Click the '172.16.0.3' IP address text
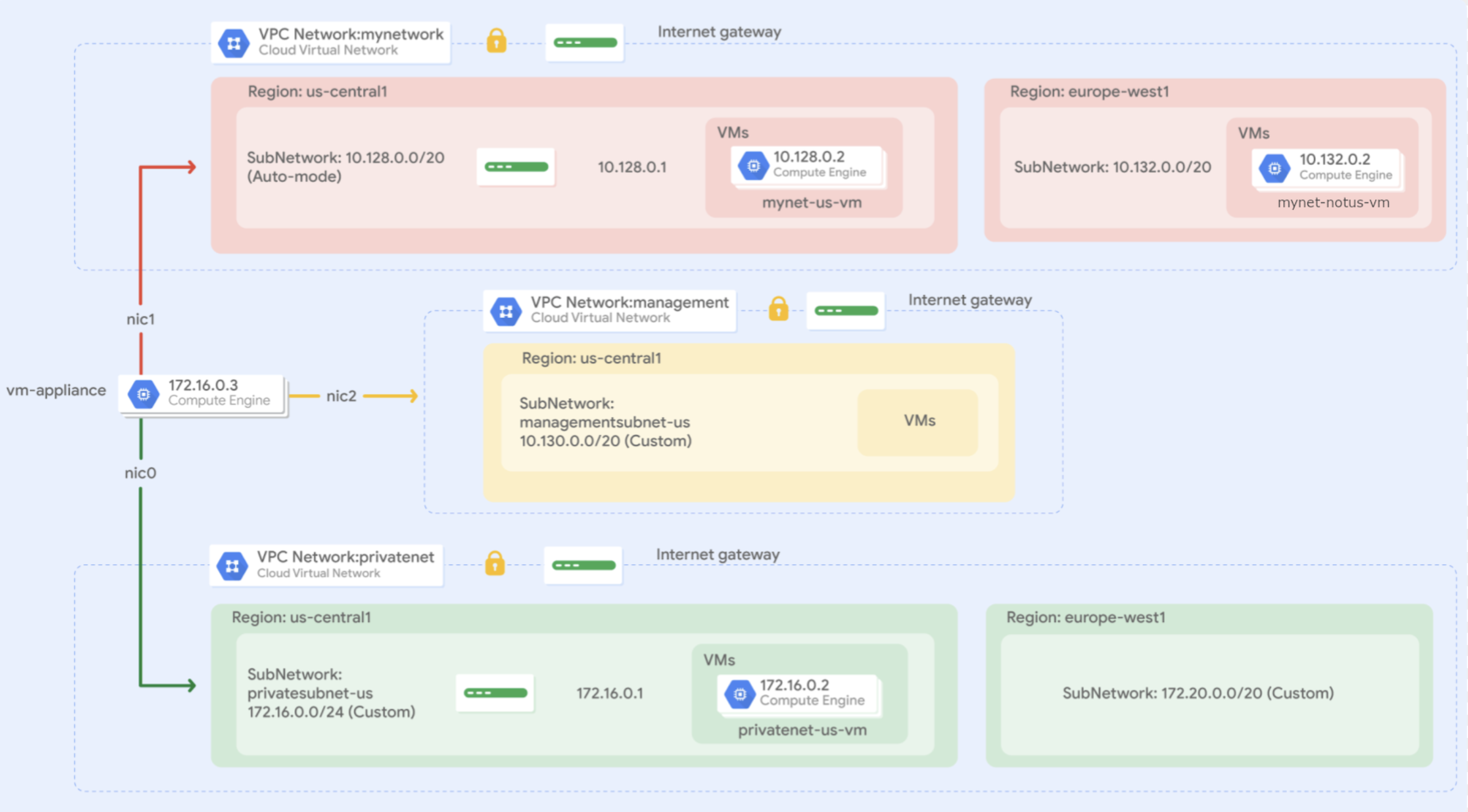Image resolution: width=1468 pixels, height=812 pixels. pos(203,385)
